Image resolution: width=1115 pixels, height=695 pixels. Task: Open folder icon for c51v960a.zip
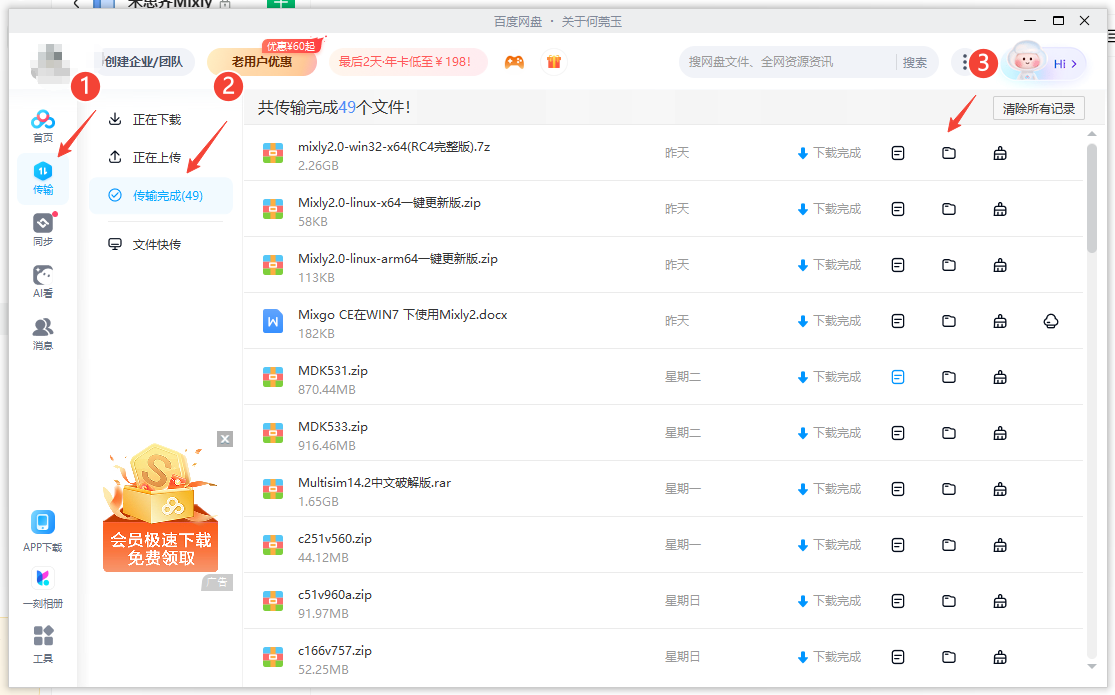tap(949, 601)
